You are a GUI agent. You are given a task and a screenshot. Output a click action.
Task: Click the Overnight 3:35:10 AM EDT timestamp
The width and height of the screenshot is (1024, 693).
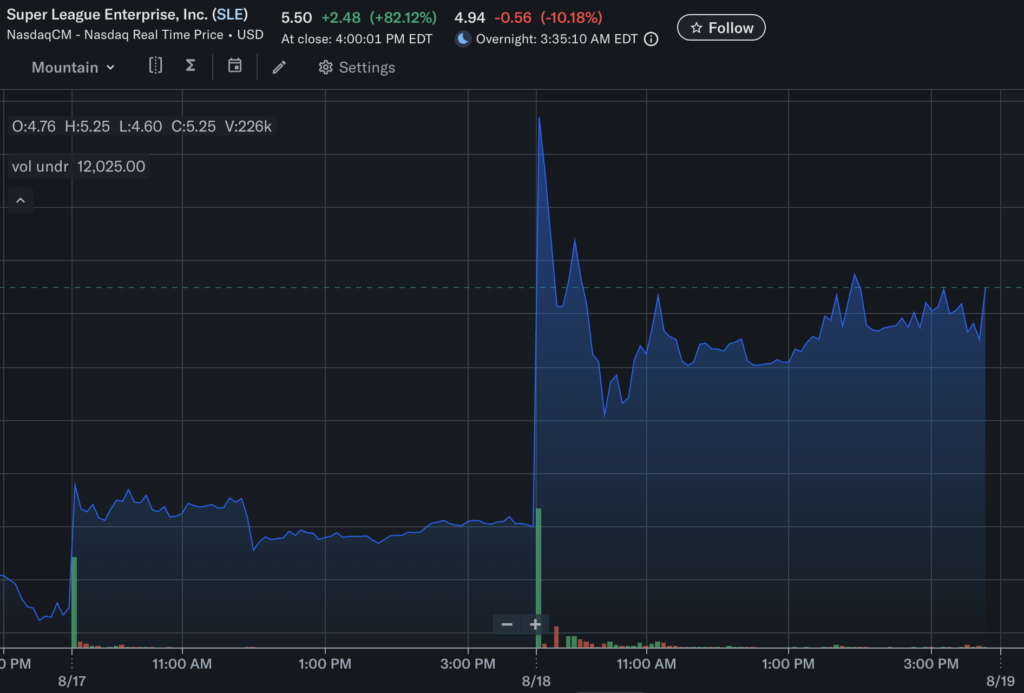(x=556, y=39)
